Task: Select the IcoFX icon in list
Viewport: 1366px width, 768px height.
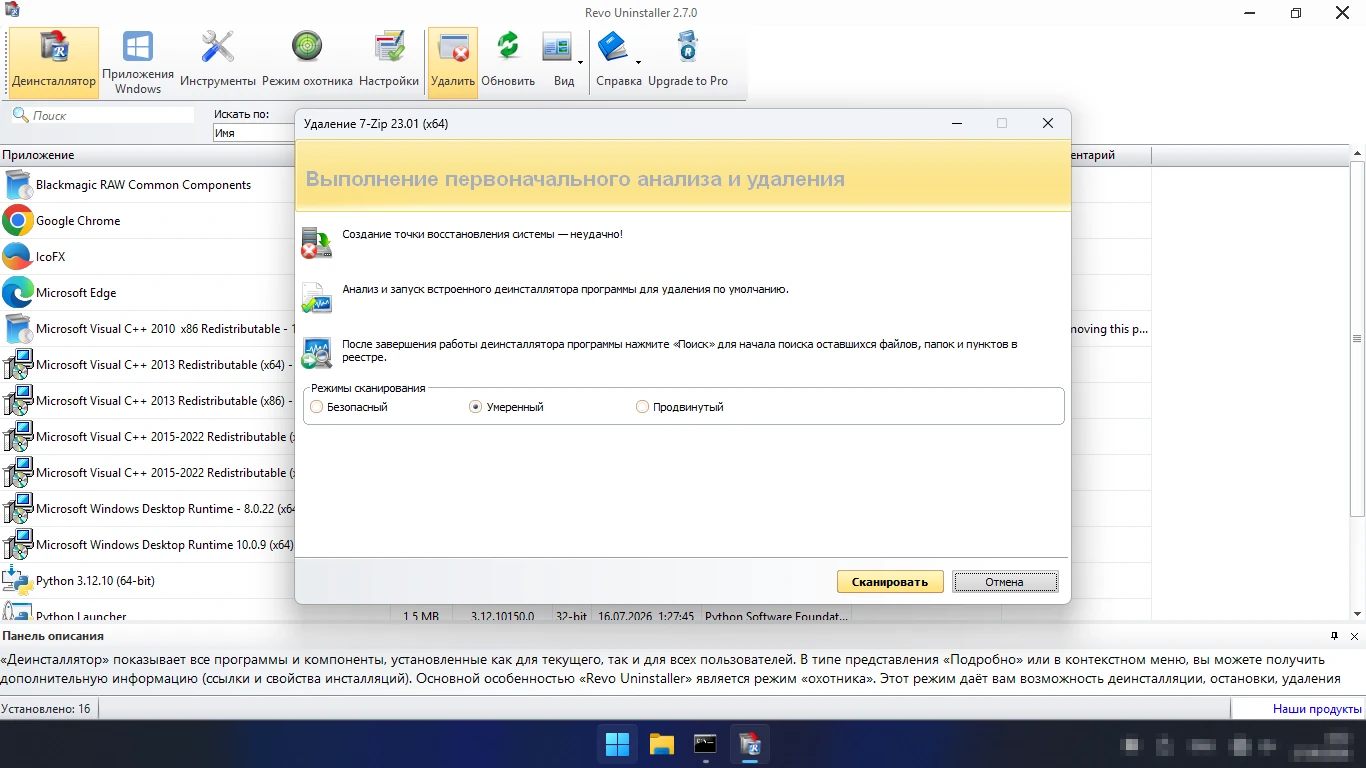Action: pos(18,257)
